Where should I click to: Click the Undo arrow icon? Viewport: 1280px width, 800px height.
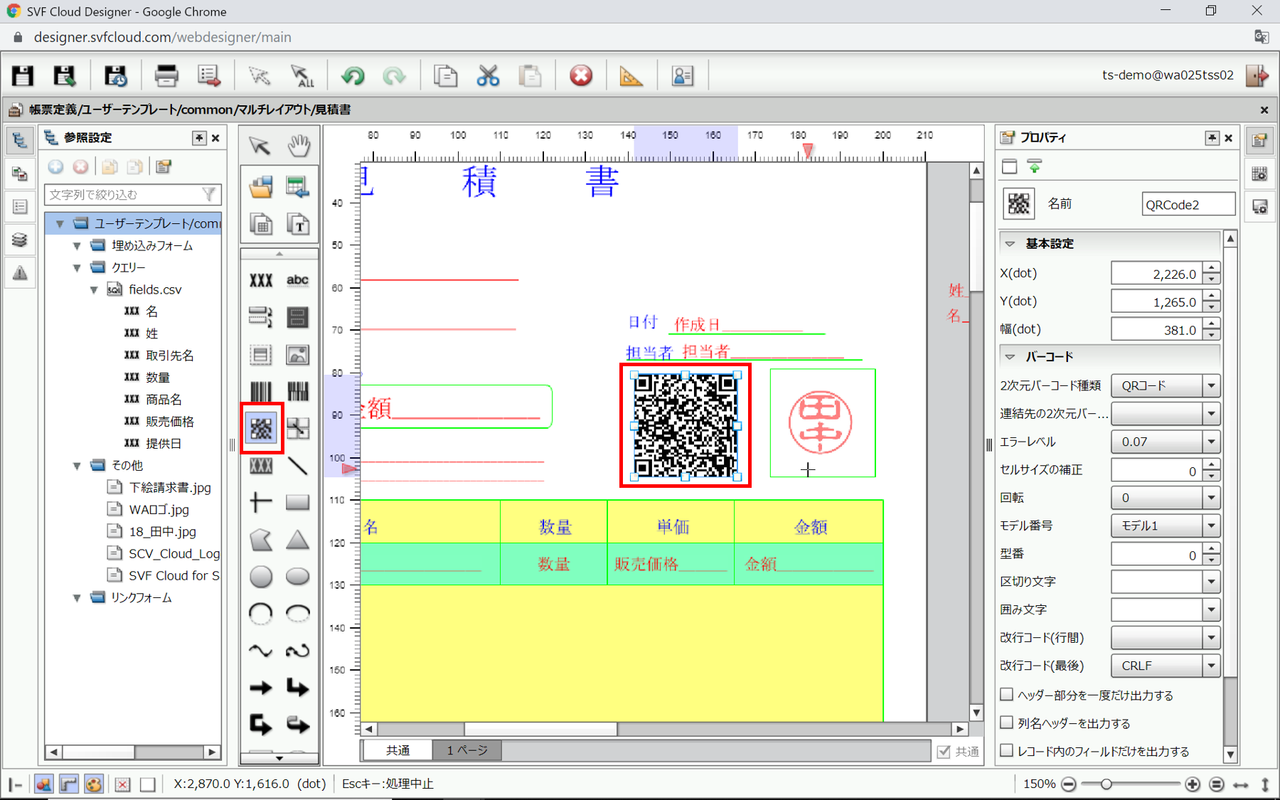pyautogui.click(x=352, y=76)
